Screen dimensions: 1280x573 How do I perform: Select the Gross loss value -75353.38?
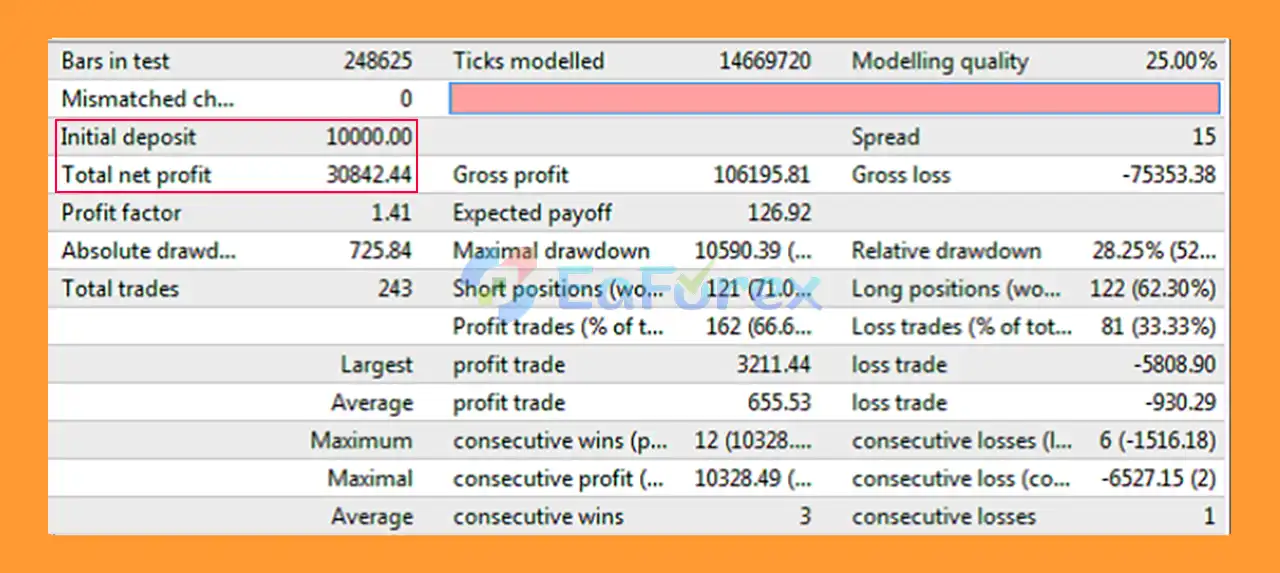click(x=1168, y=175)
